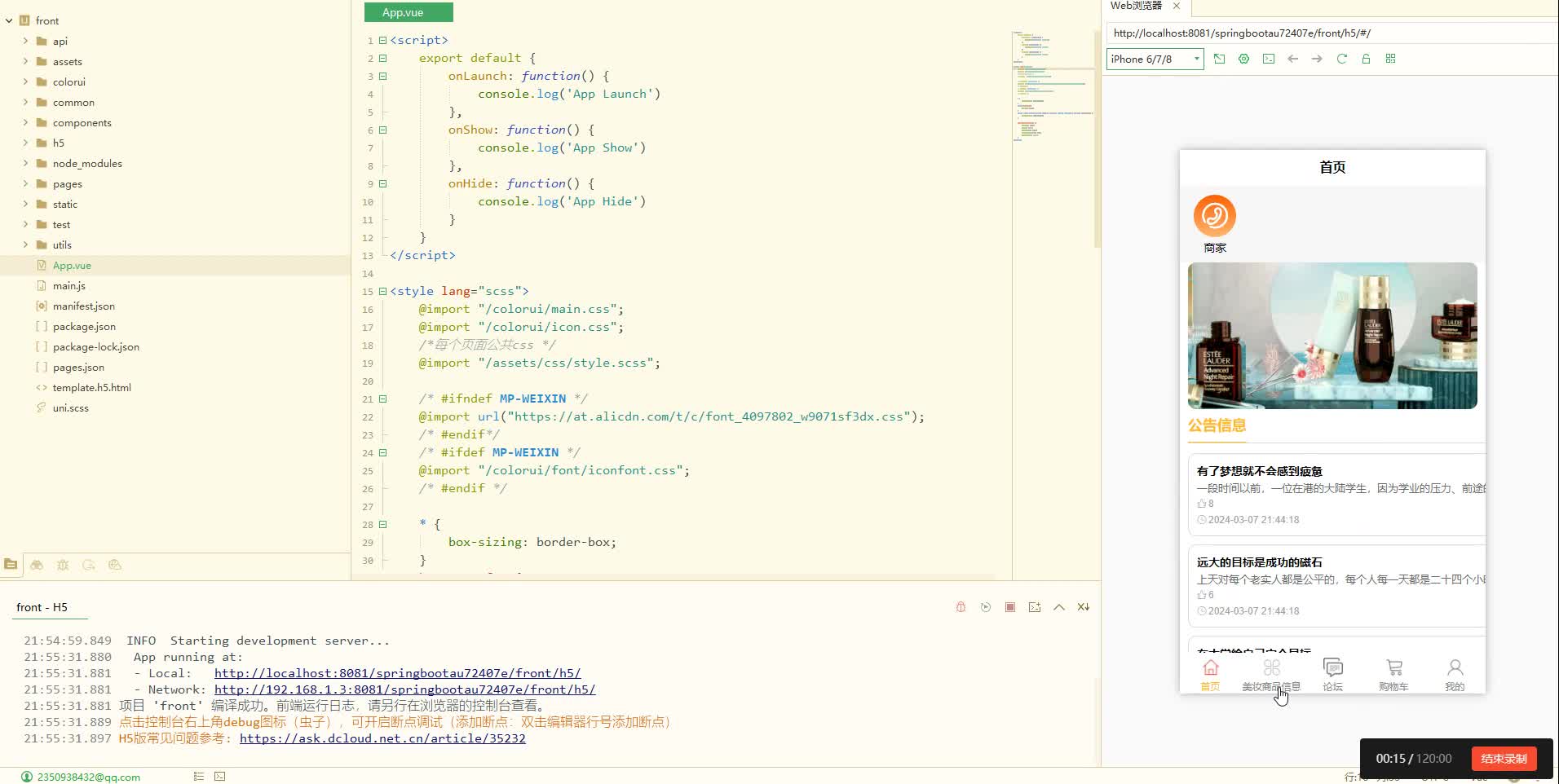Click the 结束录制 button

pyautogui.click(x=1503, y=759)
